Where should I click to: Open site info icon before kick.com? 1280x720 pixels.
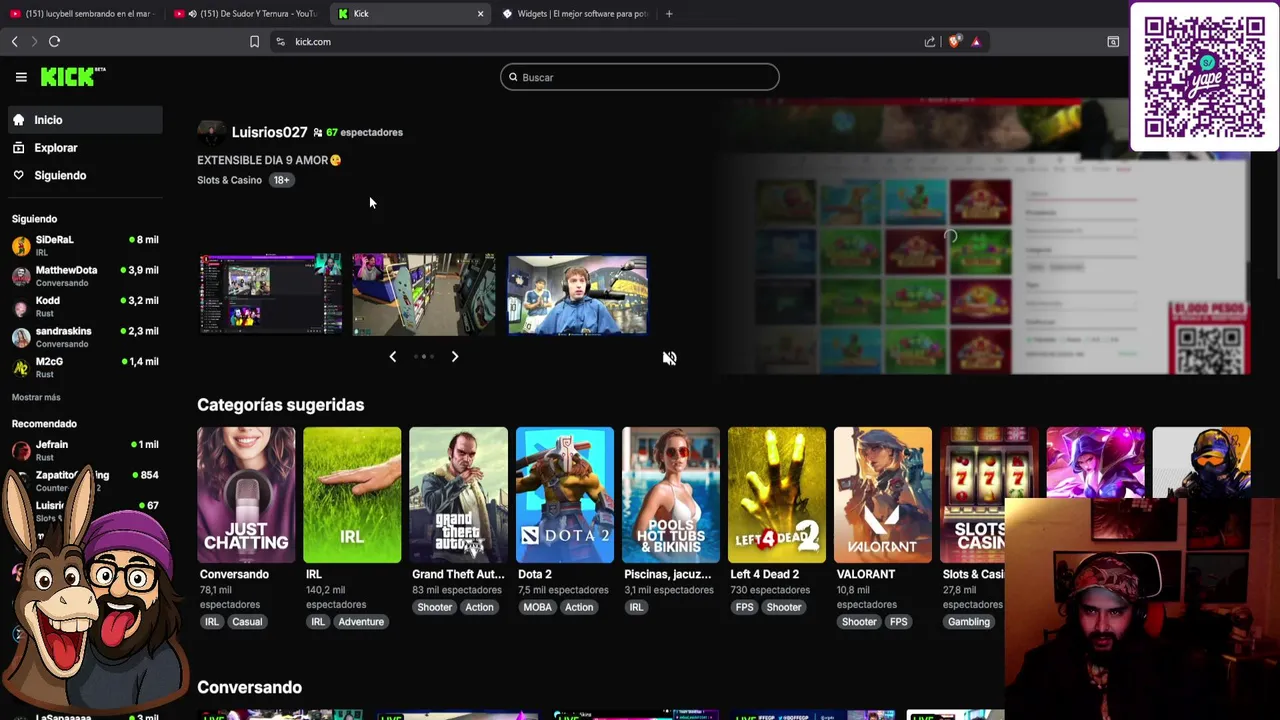point(280,41)
